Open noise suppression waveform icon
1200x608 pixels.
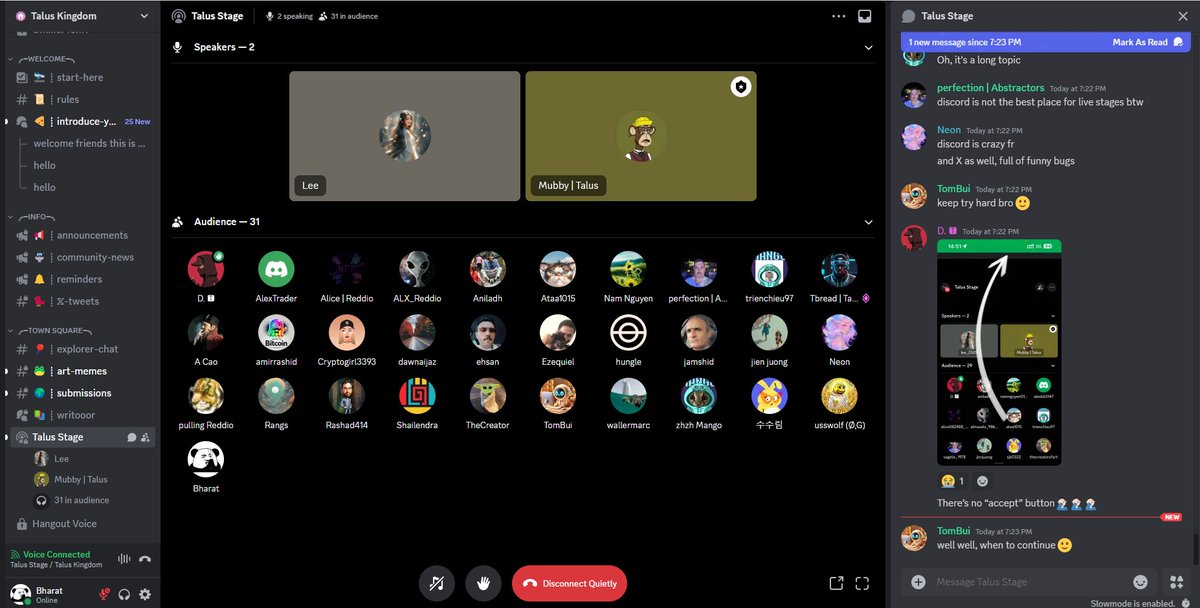tap(125, 559)
